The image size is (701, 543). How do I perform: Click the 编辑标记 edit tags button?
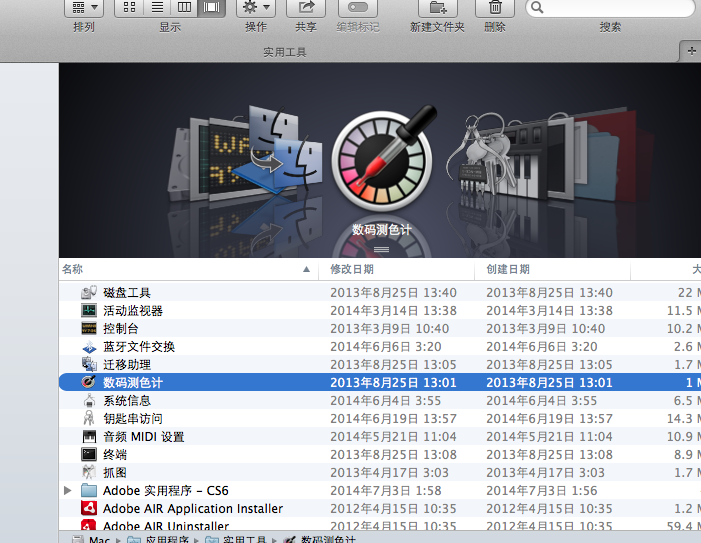tap(358, 8)
